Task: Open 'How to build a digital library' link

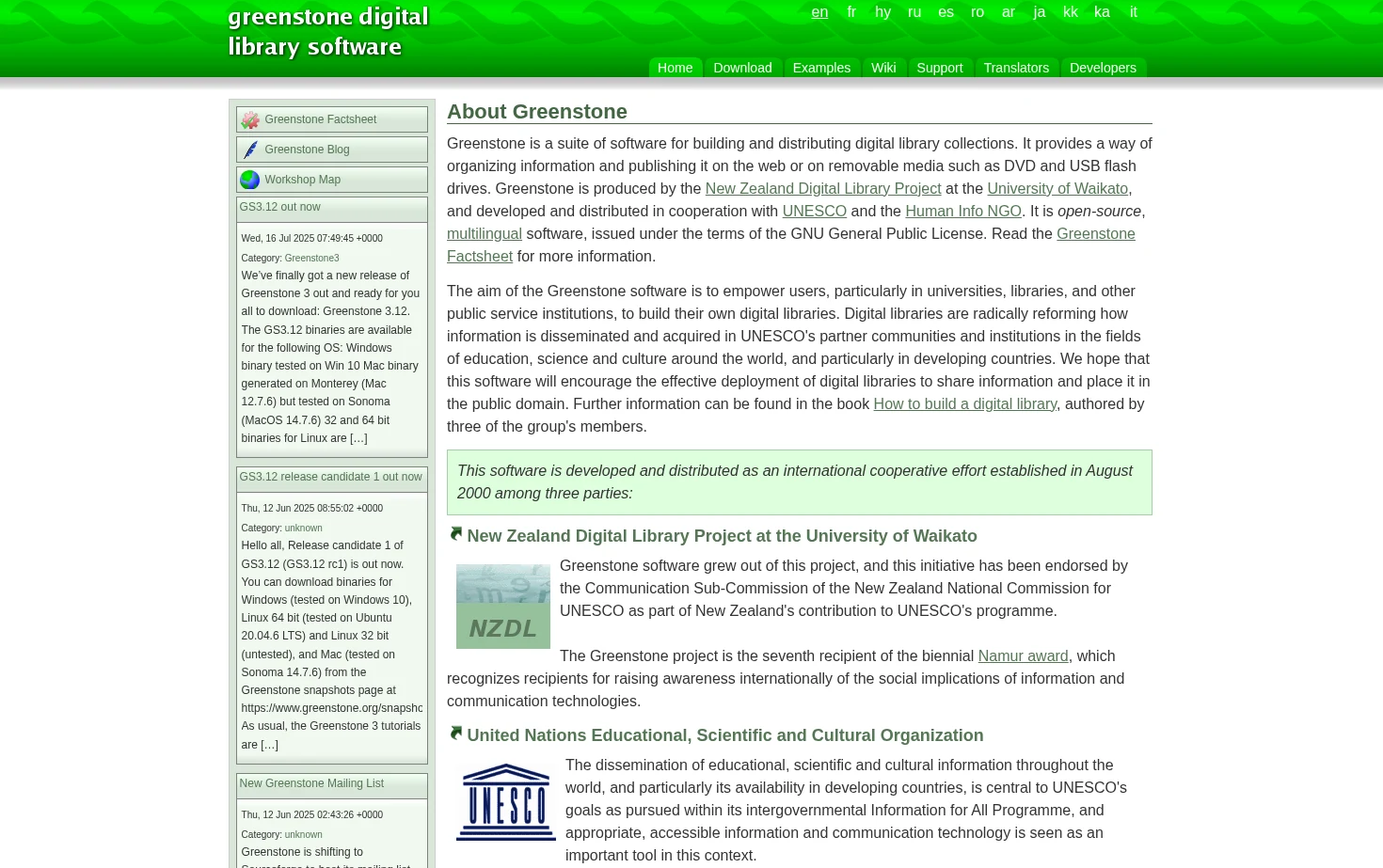Action: (x=964, y=403)
